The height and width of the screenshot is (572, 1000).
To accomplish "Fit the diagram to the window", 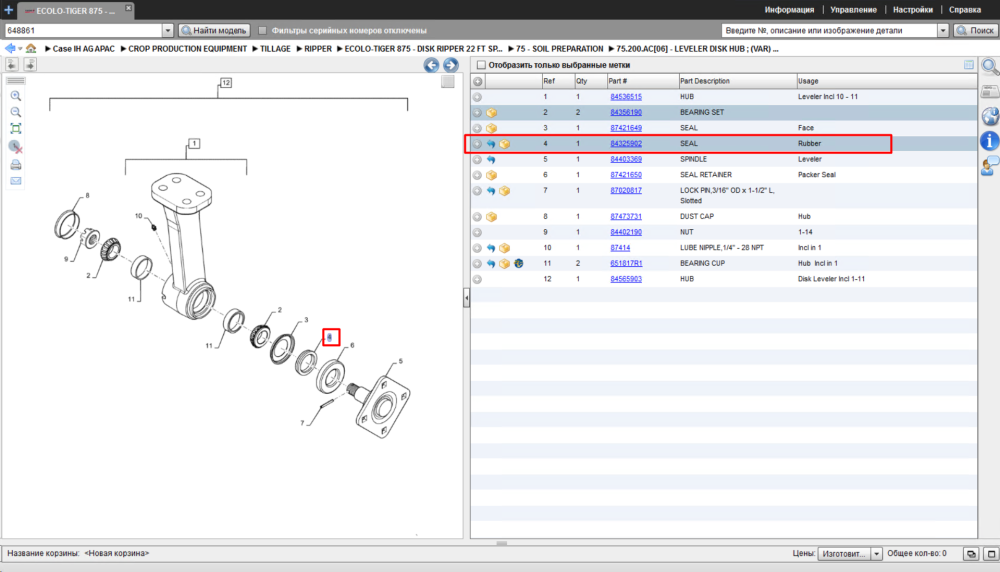I will (16, 129).
